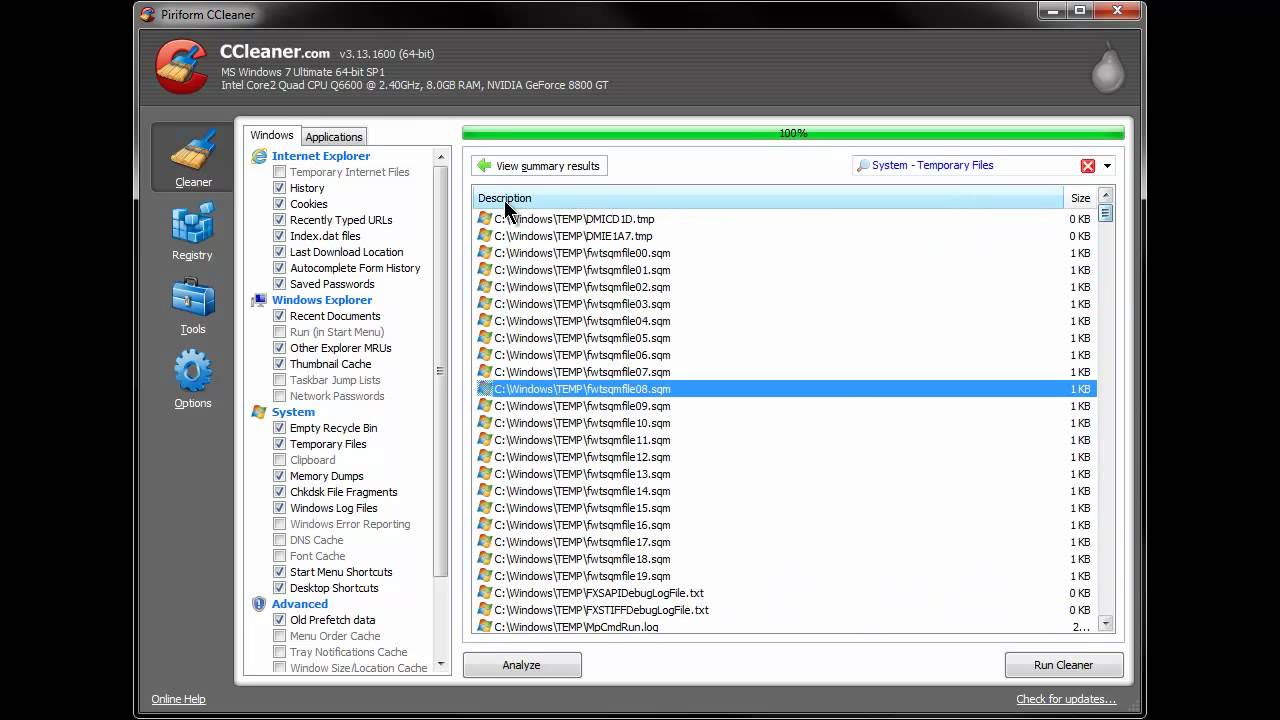Click the System section flag icon
This screenshot has width=1280, height=720.
click(x=259, y=412)
